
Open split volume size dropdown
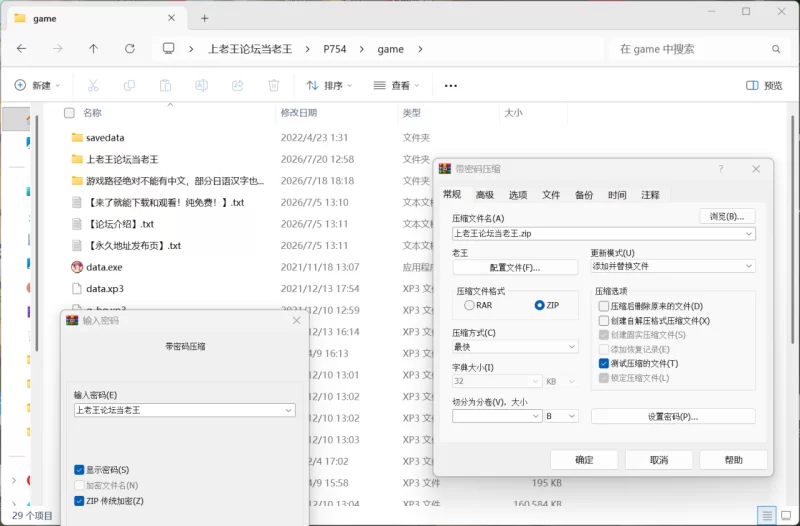pyautogui.click(x=535, y=416)
